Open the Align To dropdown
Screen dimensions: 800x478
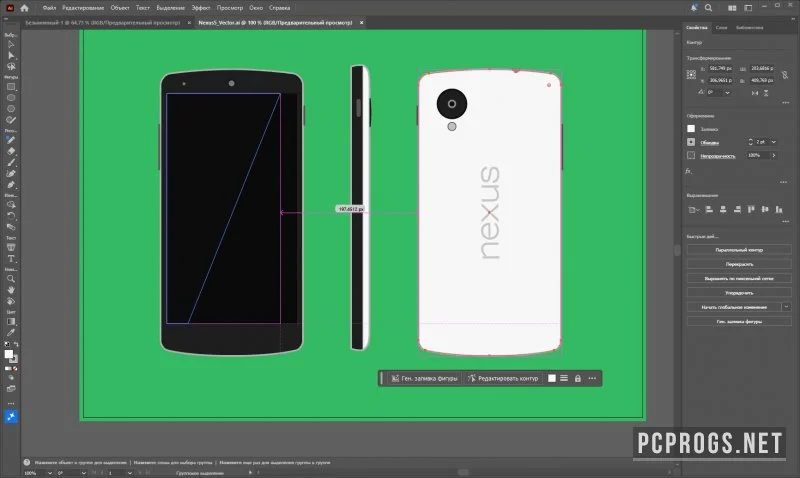693,209
